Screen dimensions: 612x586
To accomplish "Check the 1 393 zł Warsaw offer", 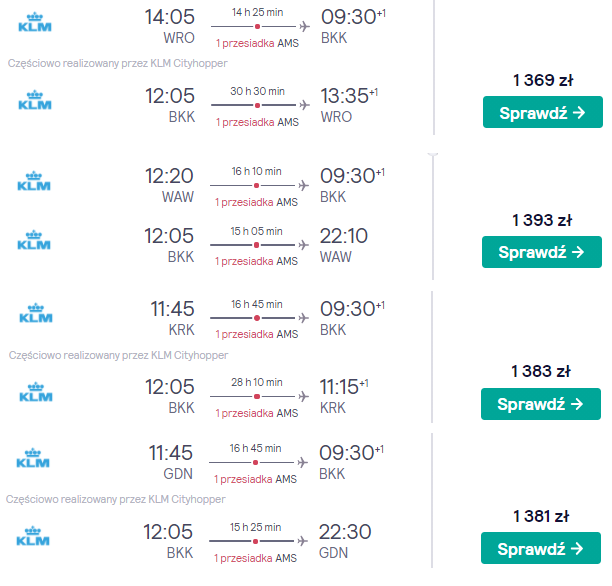I will coord(542,252).
